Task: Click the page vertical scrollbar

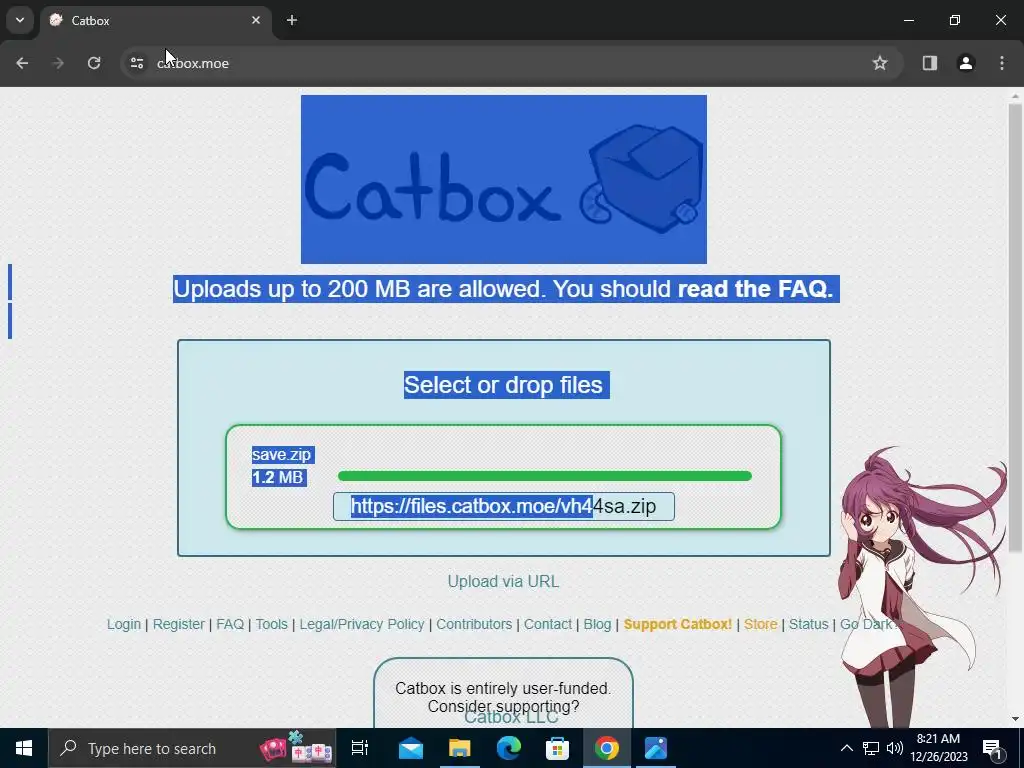Action: (x=1015, y=327)
